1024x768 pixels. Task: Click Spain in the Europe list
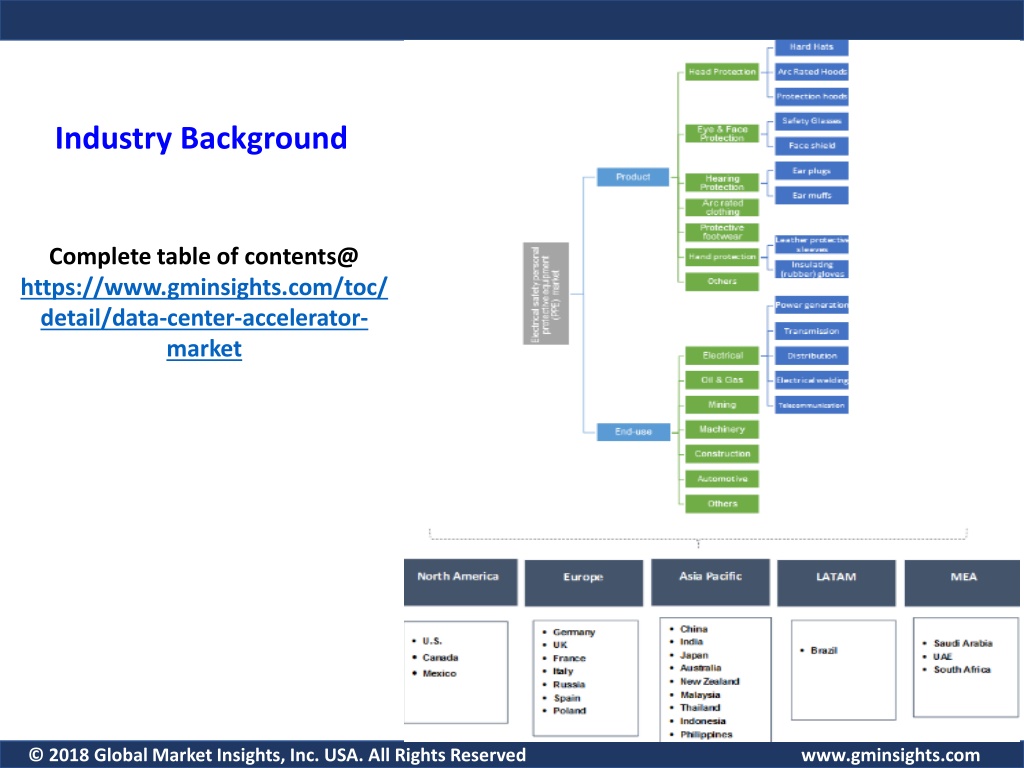(567, 698)
